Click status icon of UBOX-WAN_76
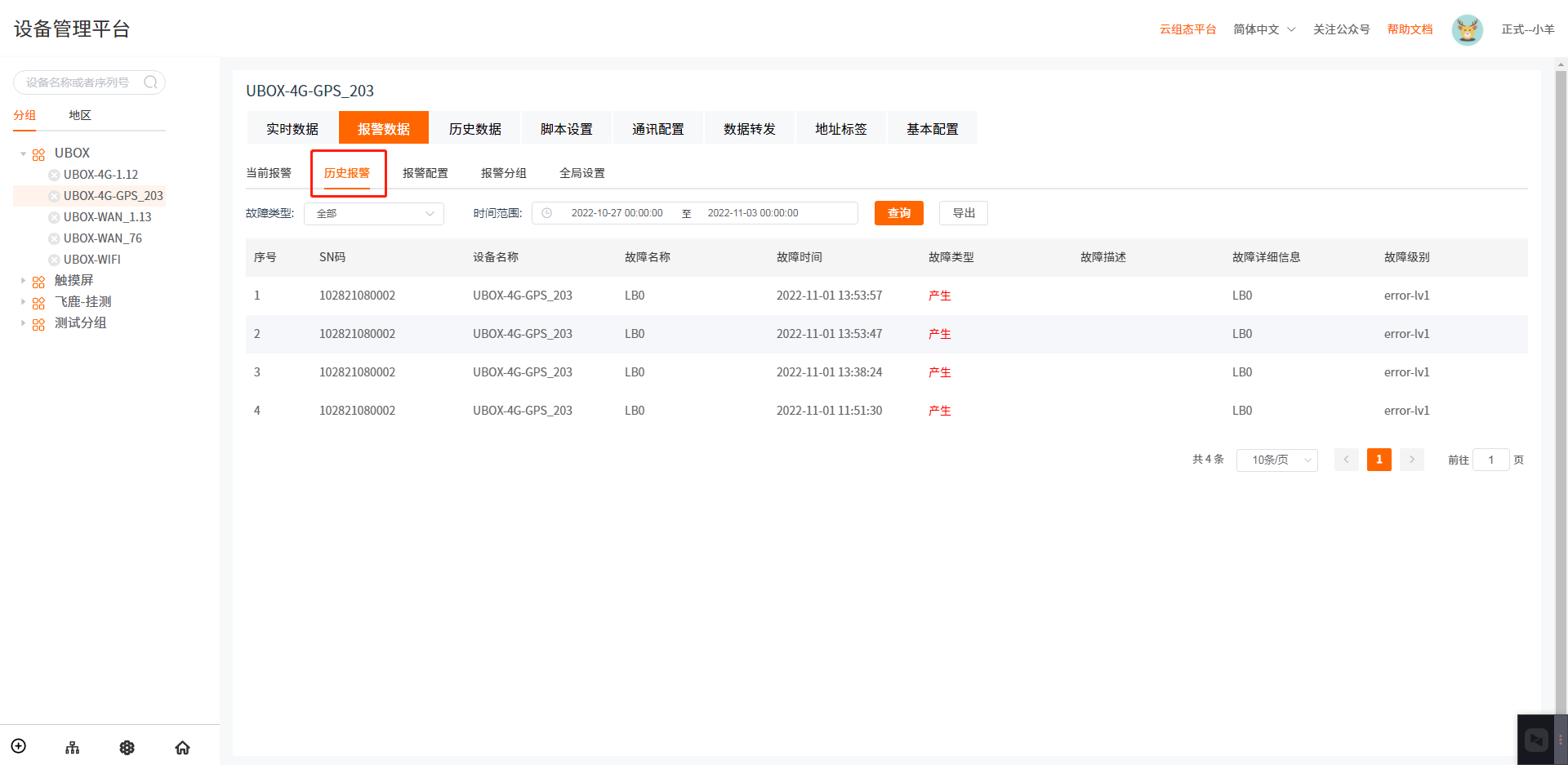This screenshot has height=765, width=1568. pyautogui.click(x=54, y=238)
